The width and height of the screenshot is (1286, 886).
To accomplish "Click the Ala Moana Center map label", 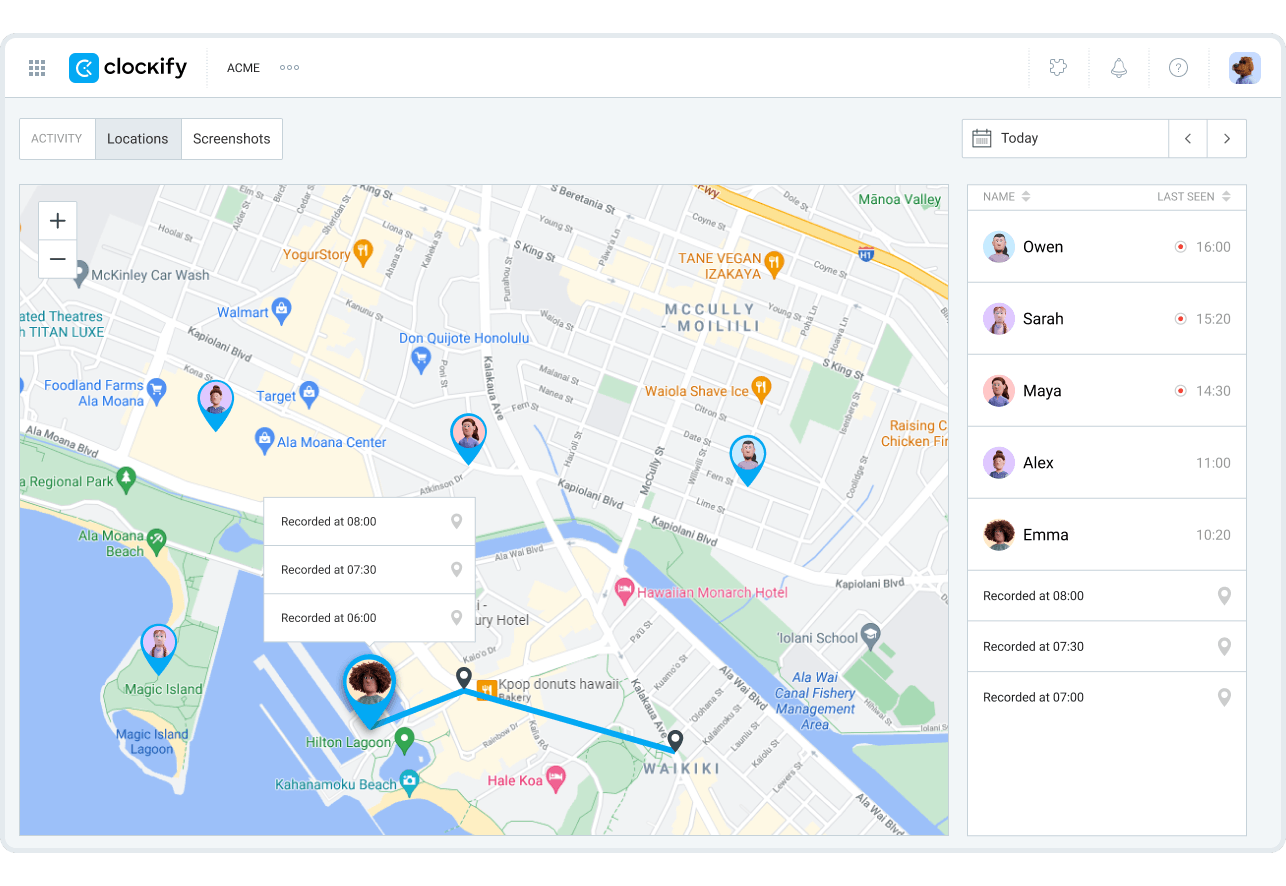I will [x=332, y=442].
